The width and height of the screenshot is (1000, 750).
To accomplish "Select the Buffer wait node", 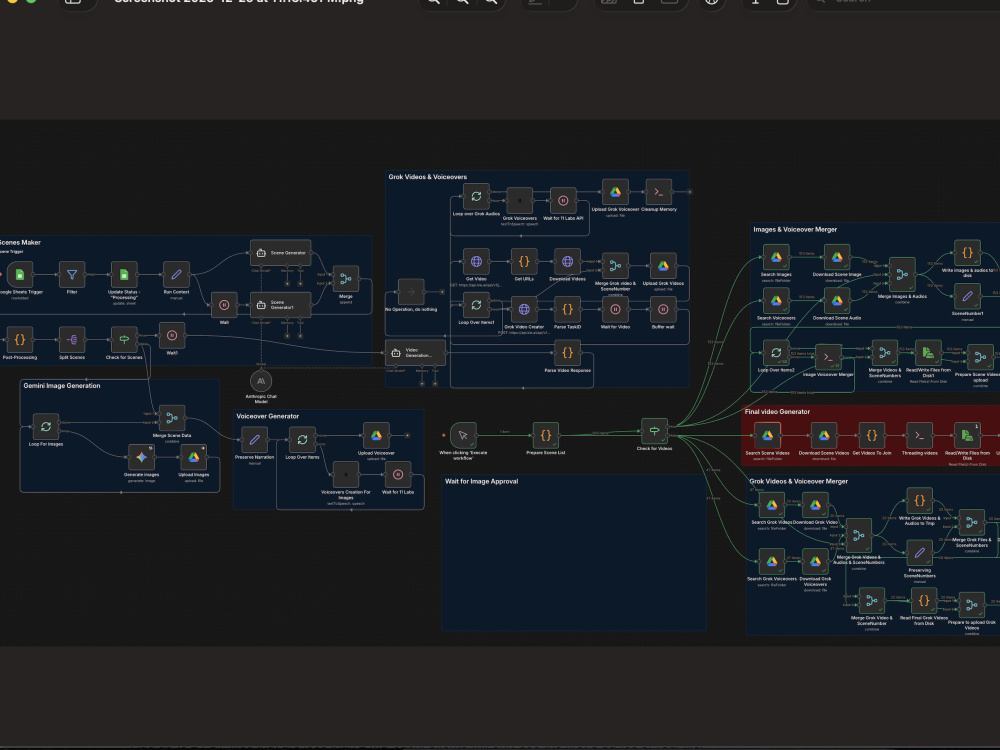I will (663, 309).
